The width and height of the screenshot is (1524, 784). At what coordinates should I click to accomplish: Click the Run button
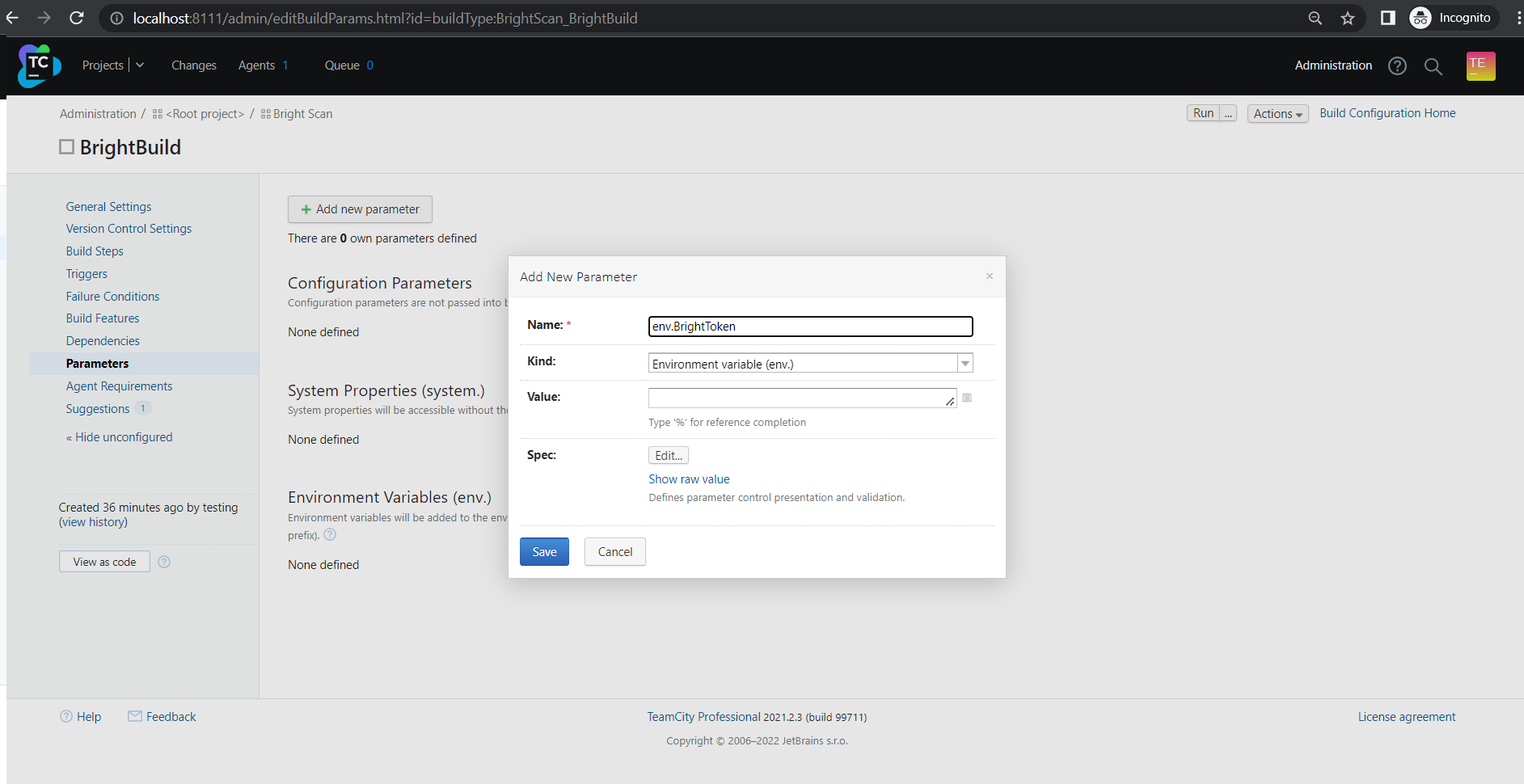click(x=1203, y=114)
